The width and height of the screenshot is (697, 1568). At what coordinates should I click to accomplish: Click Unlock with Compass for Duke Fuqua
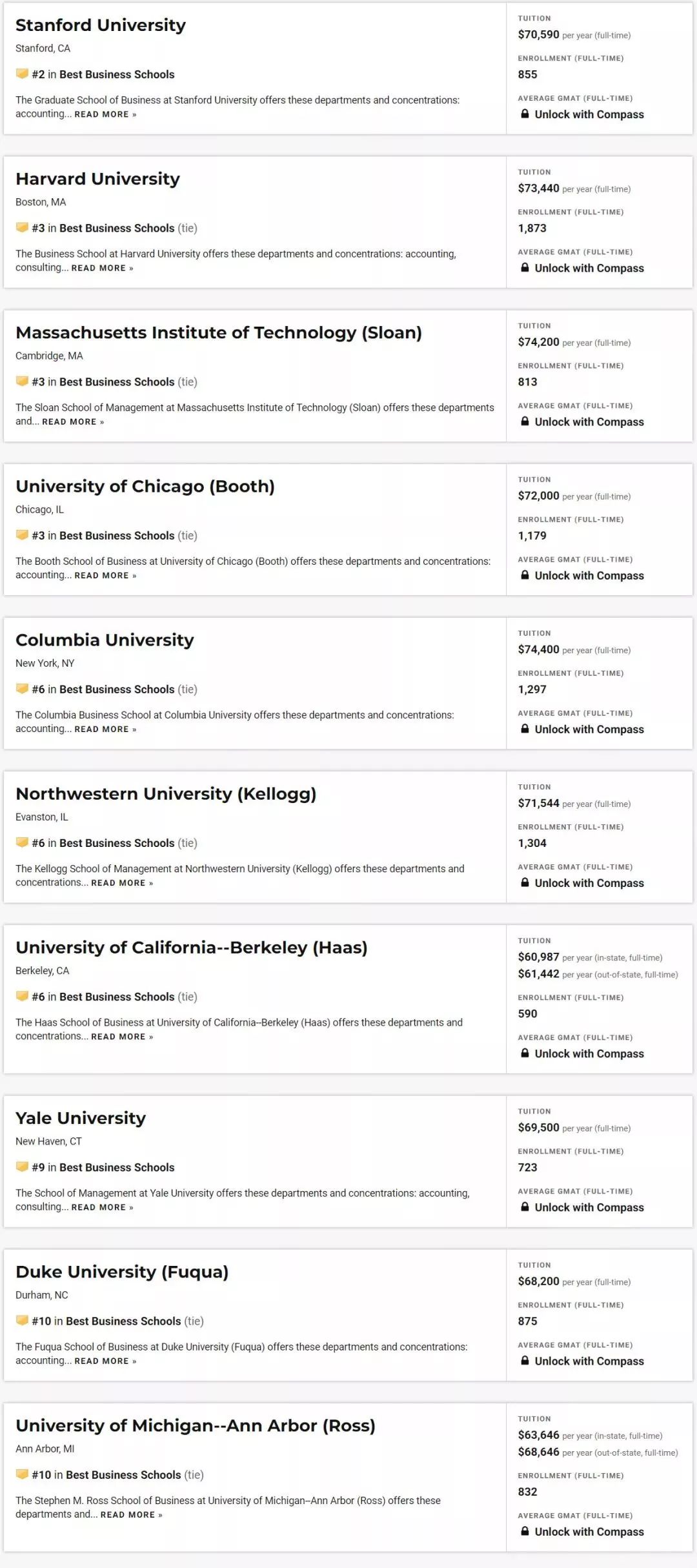[589, 1361]
